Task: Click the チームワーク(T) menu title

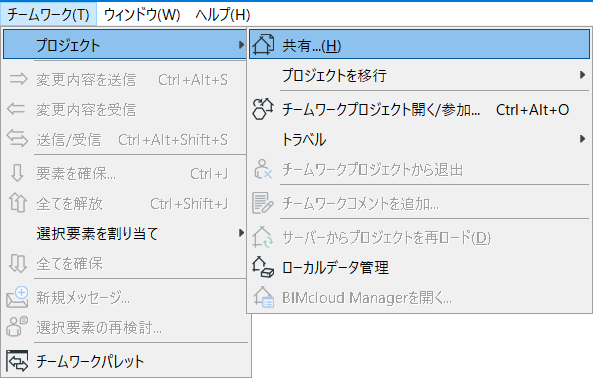Action: click(48, 15)
